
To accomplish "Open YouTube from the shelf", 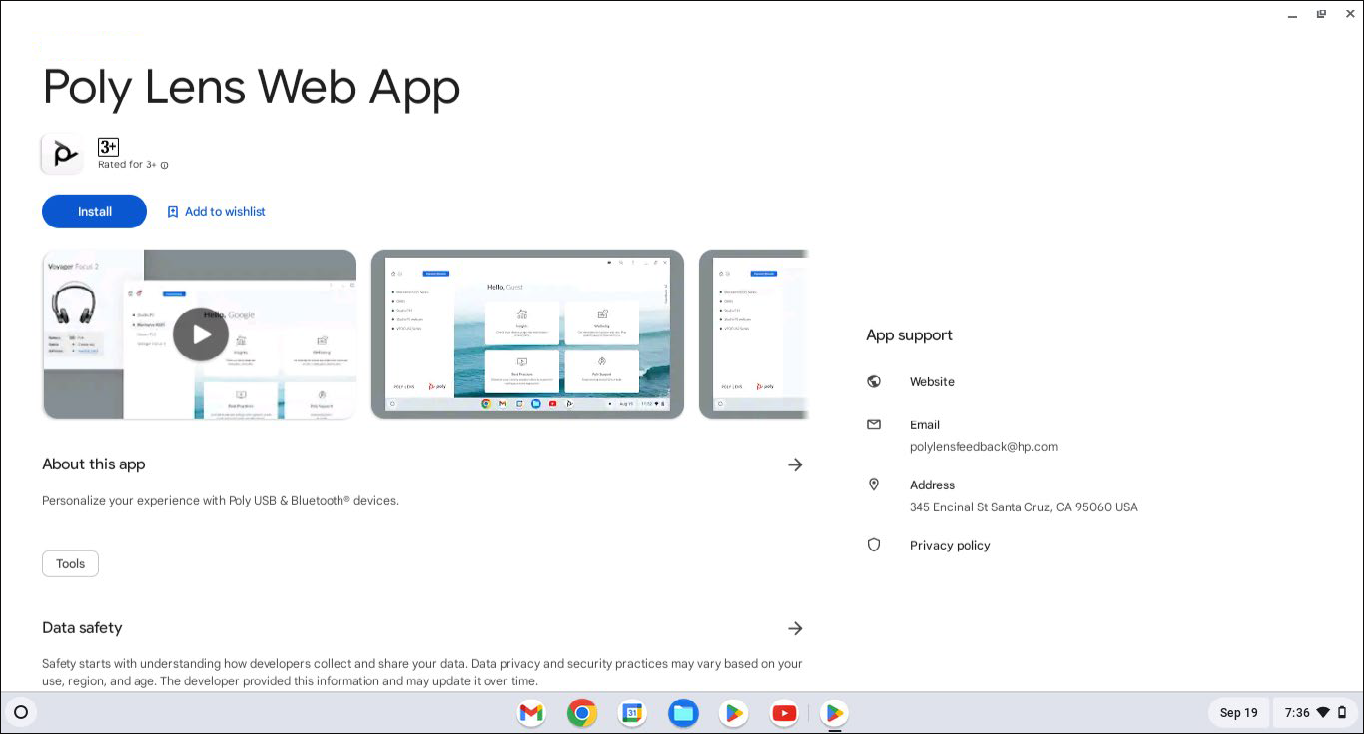I will (x=784, y=713).
